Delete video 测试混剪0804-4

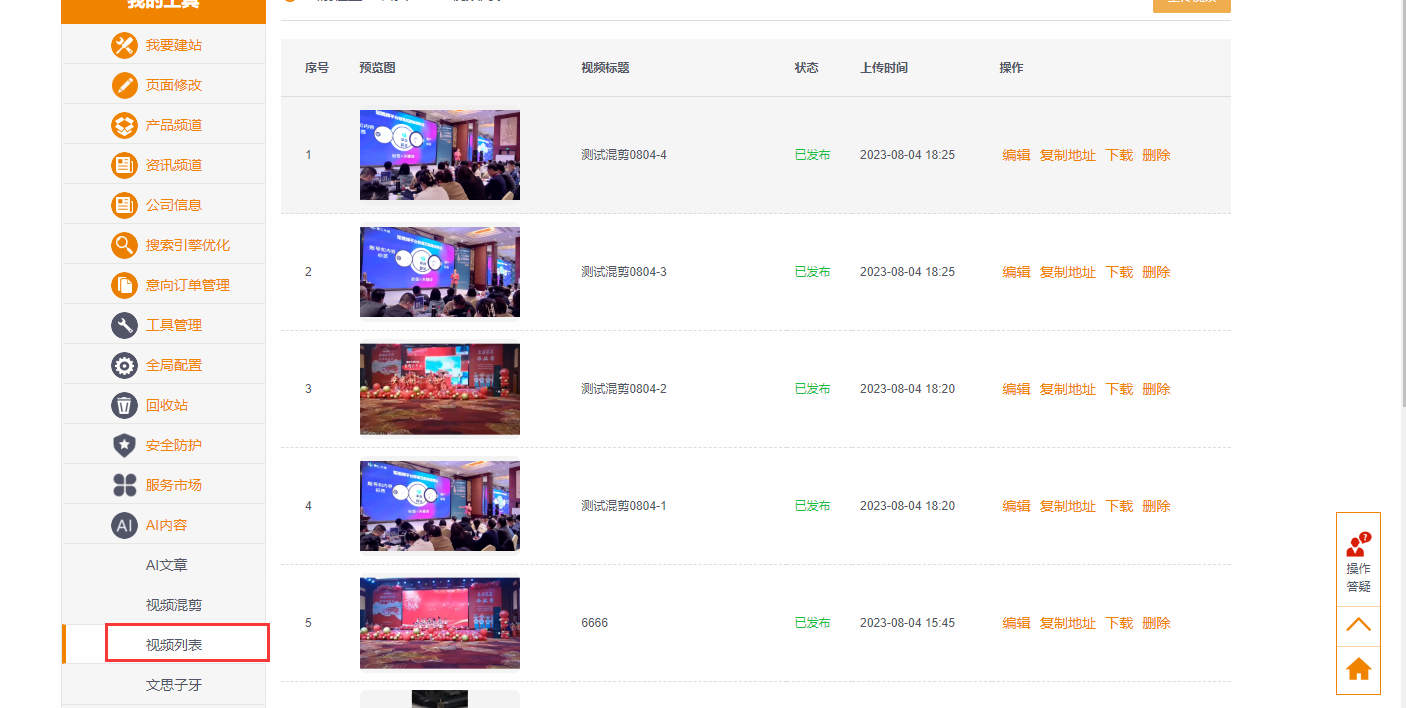click(x=1156, y=155)
